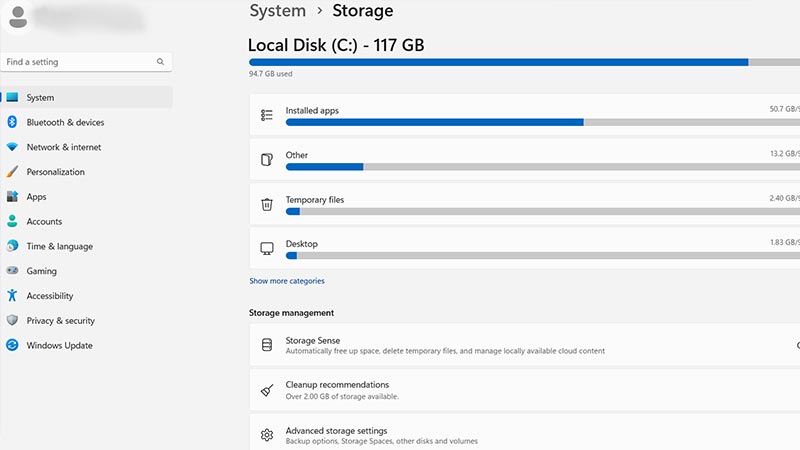
Task: Click the Advanced storage settings gear icon
Action: (x=267, y=435)
